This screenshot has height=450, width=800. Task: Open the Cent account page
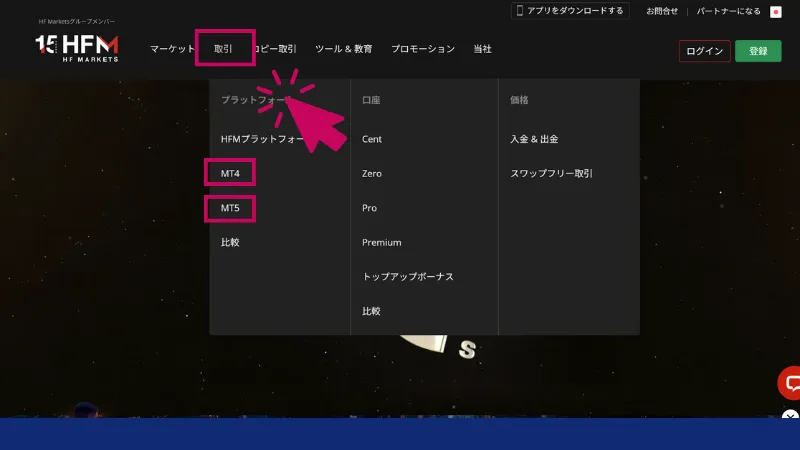pos(372,140)
